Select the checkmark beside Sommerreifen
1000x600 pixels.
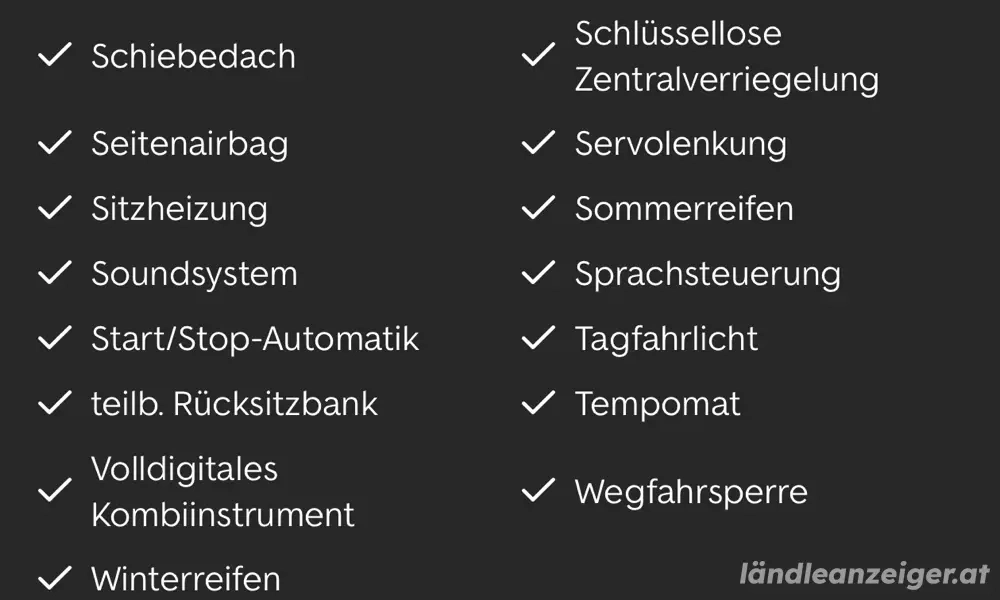(x=538, y=208)
